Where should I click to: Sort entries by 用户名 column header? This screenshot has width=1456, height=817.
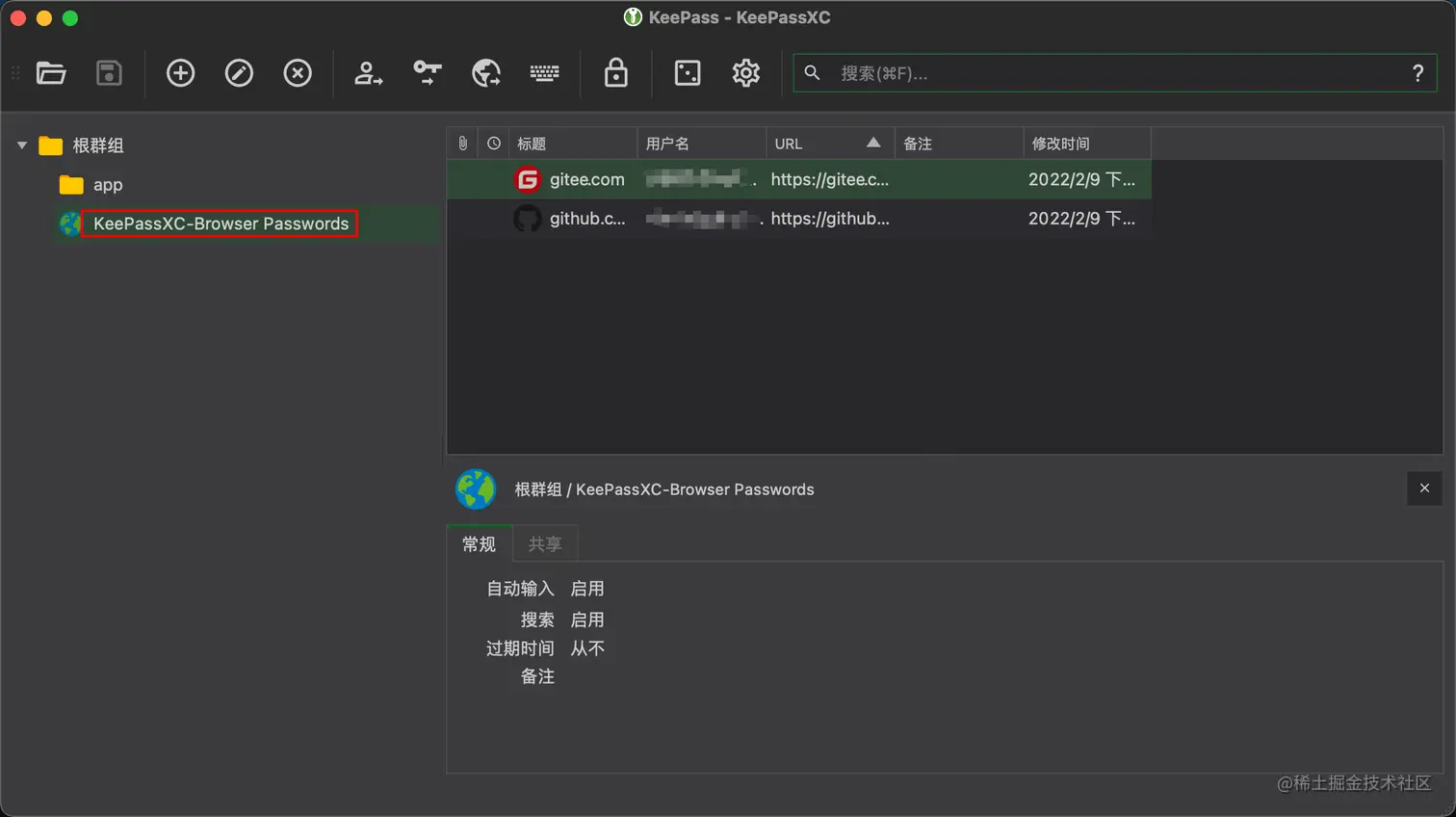[x=701, y=144]
